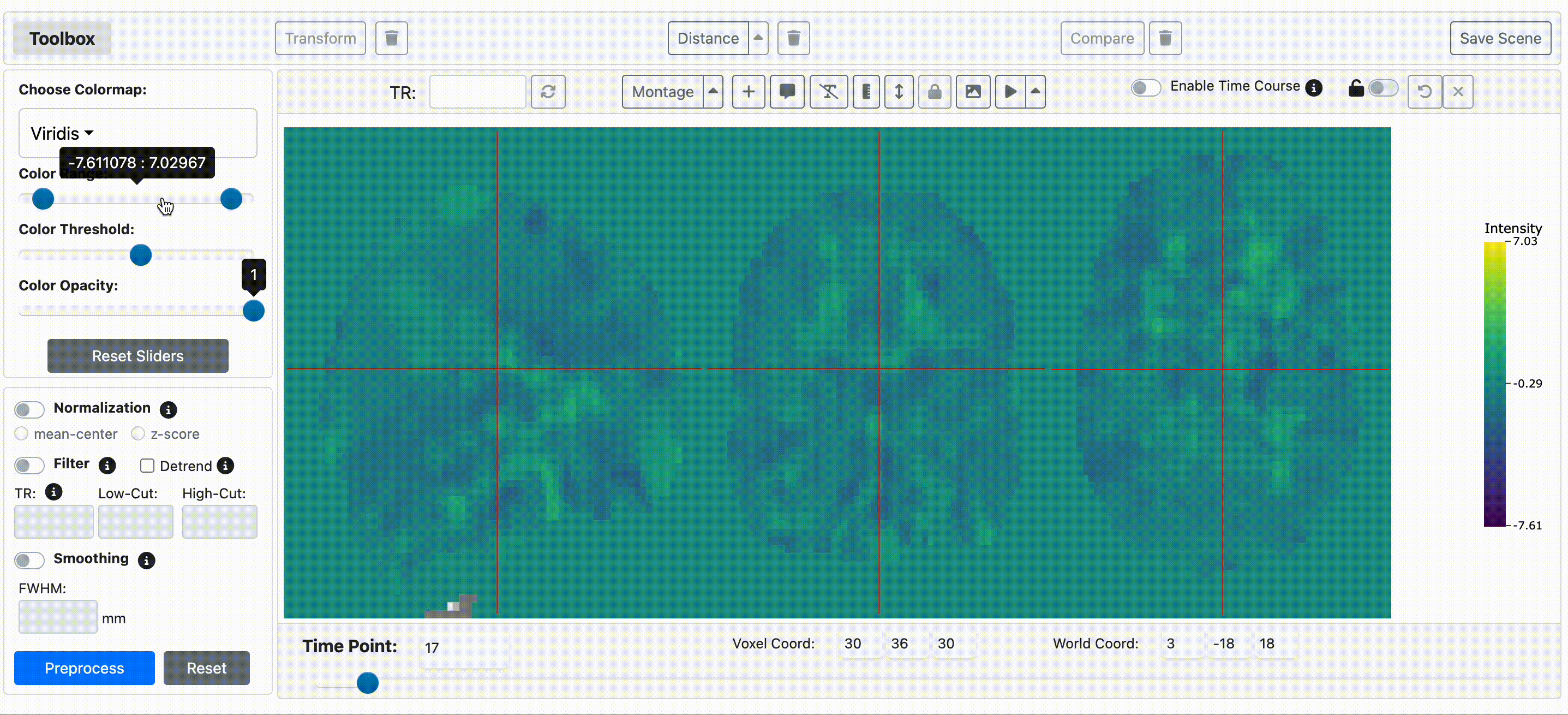Click the trash icon beside Distance
The image size is (1568, 715).
[x=793, y=38]
